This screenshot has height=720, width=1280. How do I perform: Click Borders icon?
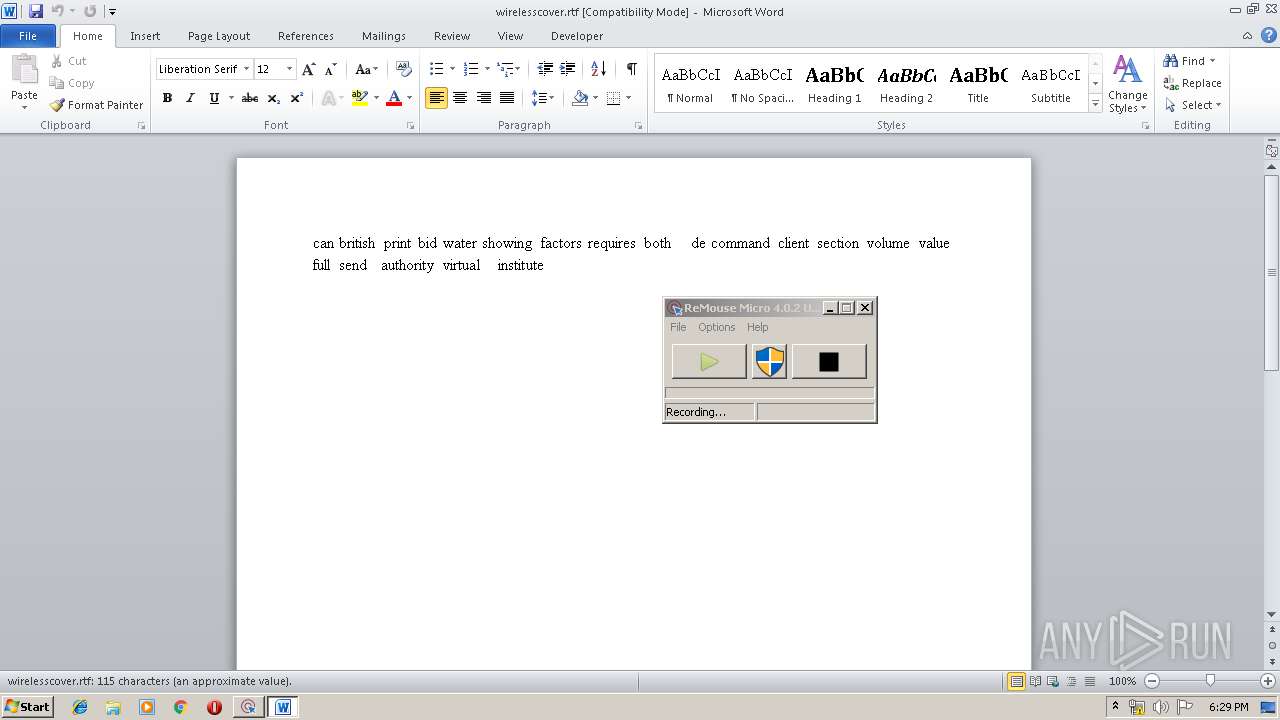coord(613,98)
